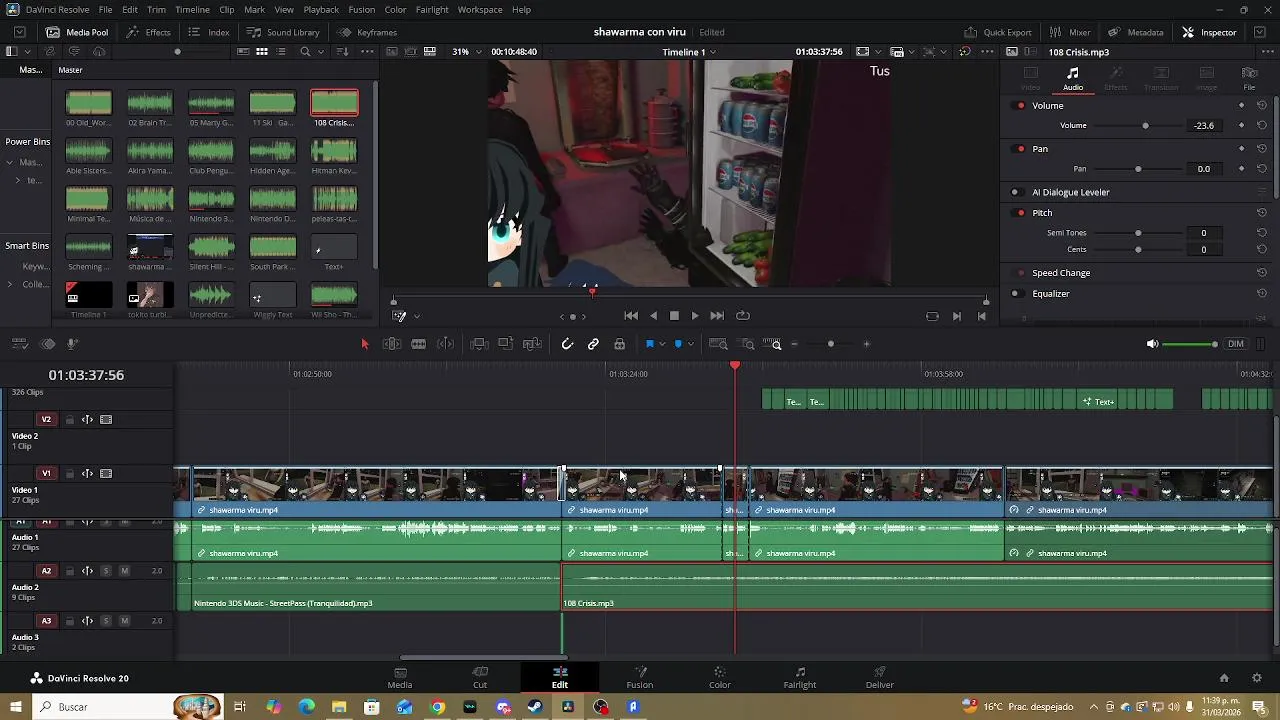1280x720 pixels.
Task: Switch to the Fairlight page
Action: [x=800, y=677]
